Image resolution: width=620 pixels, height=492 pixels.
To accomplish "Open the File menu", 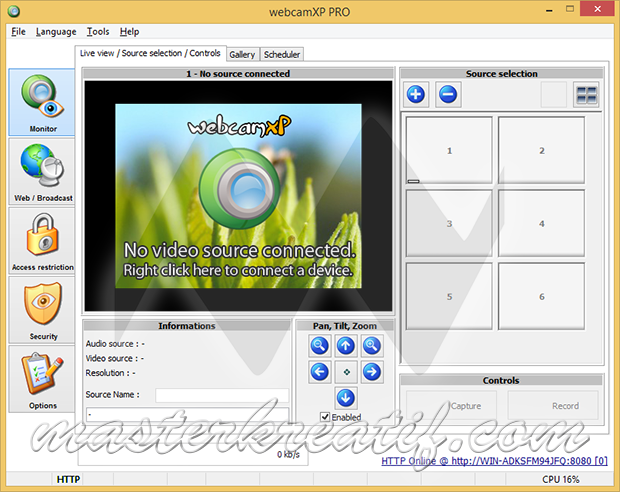I will coord(18,32).
